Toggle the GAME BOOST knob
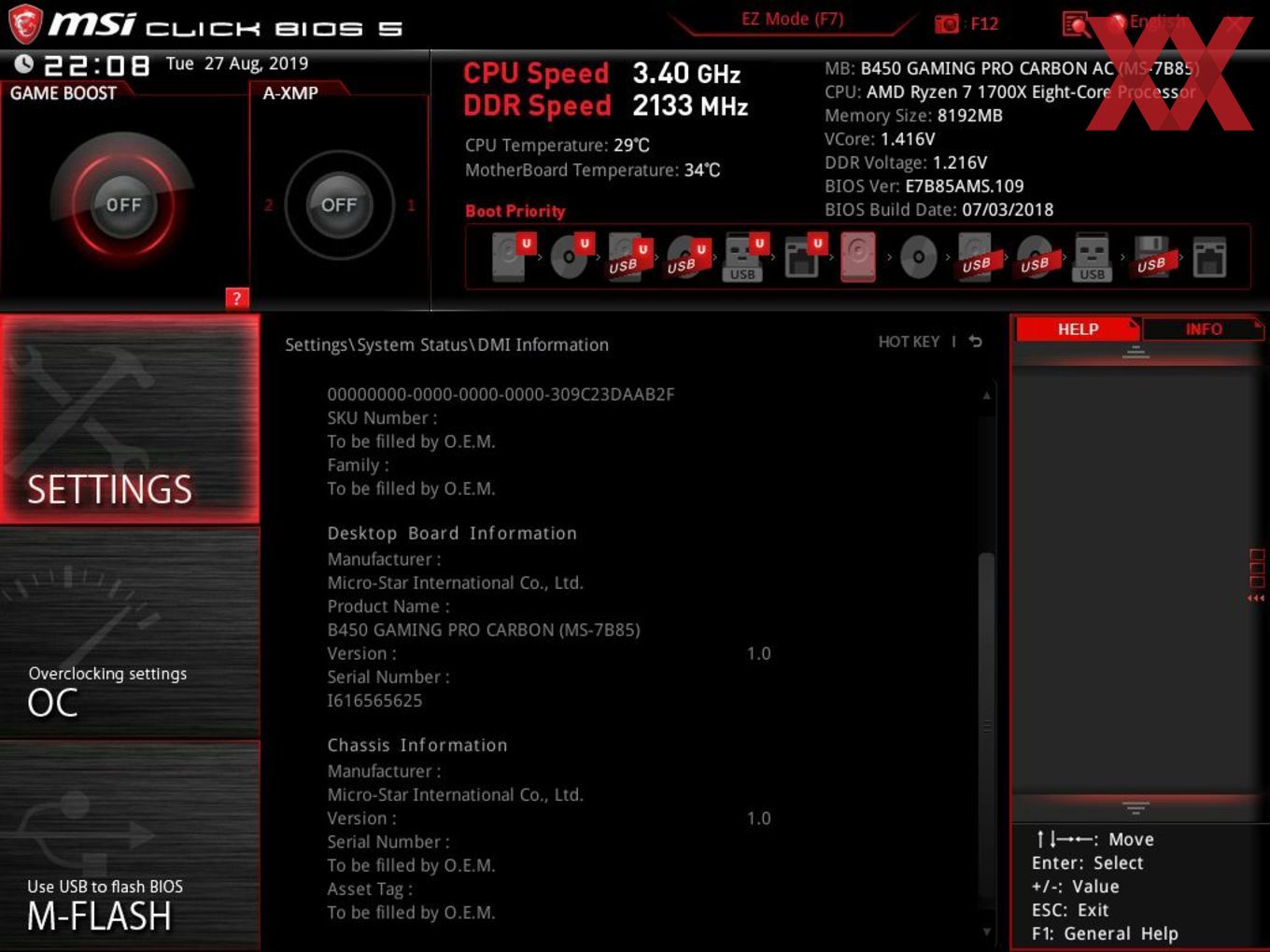This screenshot has height=952, width=1270. (x=122, y=205)
